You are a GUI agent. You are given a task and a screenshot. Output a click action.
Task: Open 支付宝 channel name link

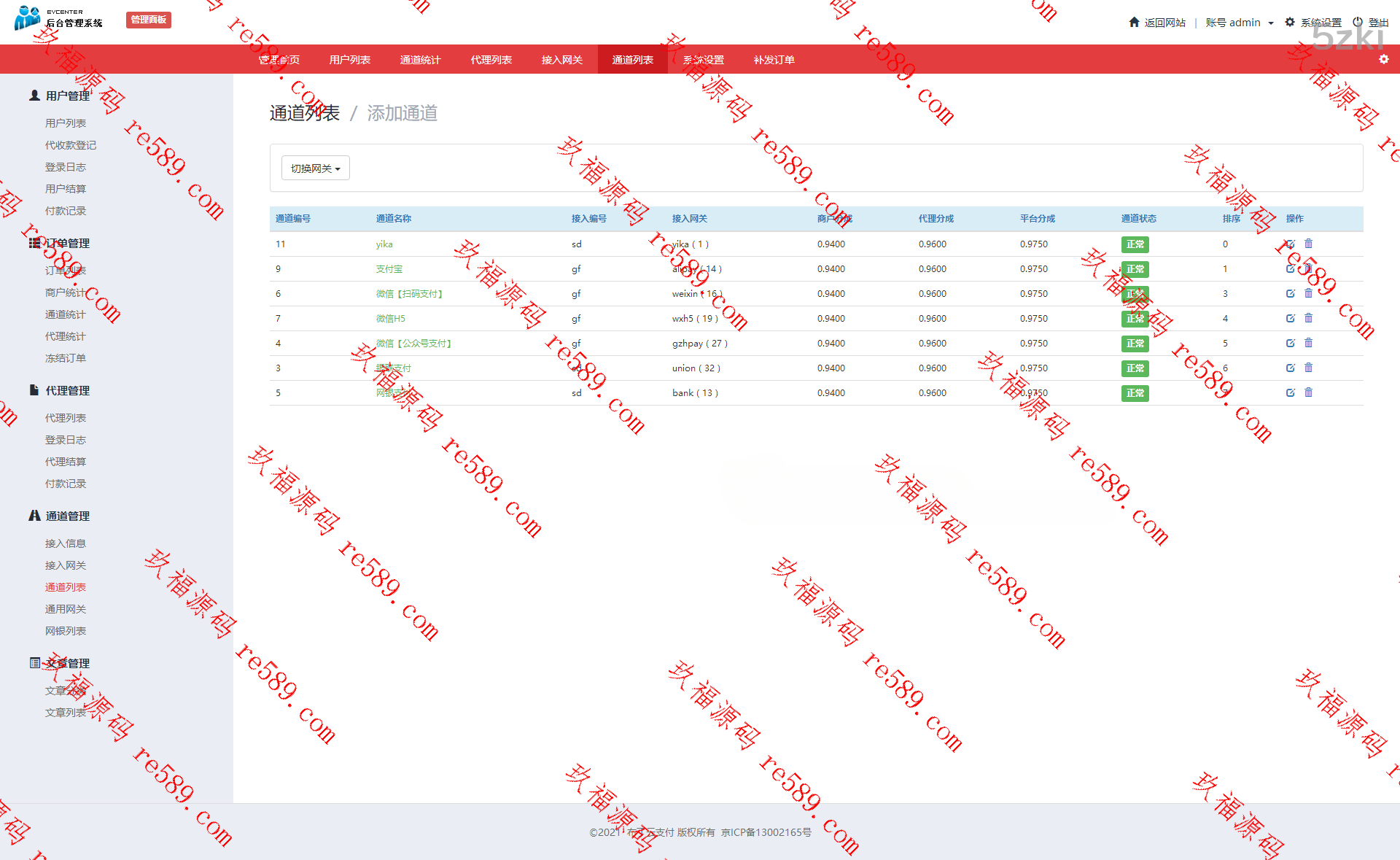pos(389,269)
